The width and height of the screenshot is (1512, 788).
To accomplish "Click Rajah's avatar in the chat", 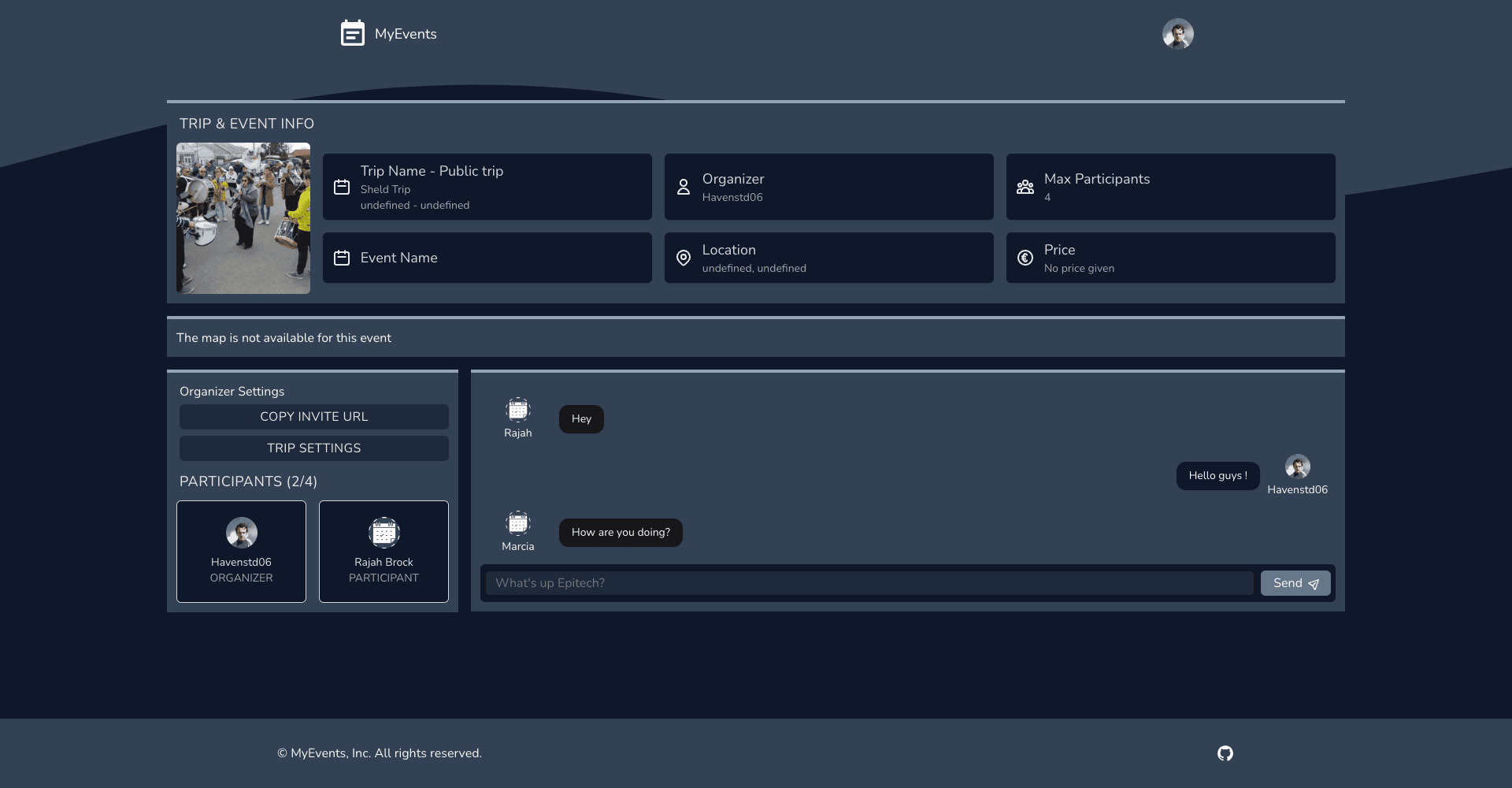I will point(517,410).
